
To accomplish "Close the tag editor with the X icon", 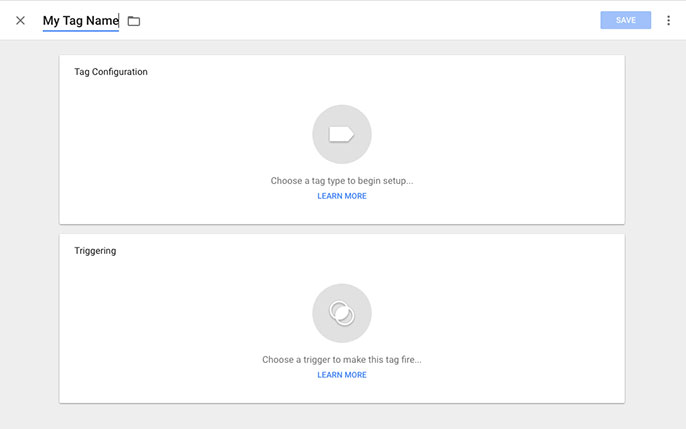I will [x=20, y=20].
